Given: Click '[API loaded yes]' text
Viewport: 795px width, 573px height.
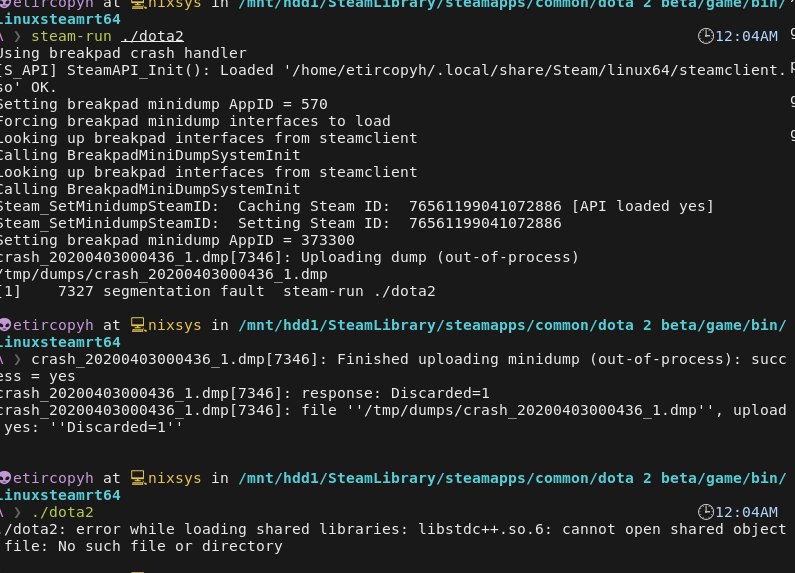Looking at the screenshot, I should coord(642,206).
